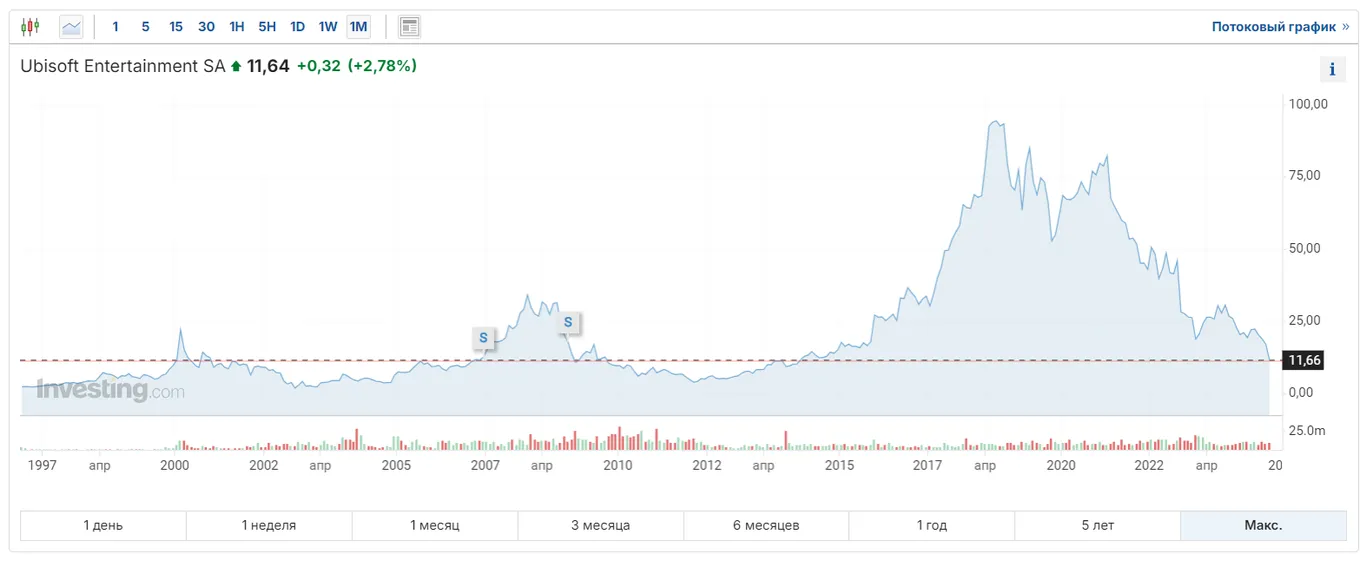This screenshot has height=567, width=1360.
Task: Click the 2017 date axis label
Action: [928, 466]
